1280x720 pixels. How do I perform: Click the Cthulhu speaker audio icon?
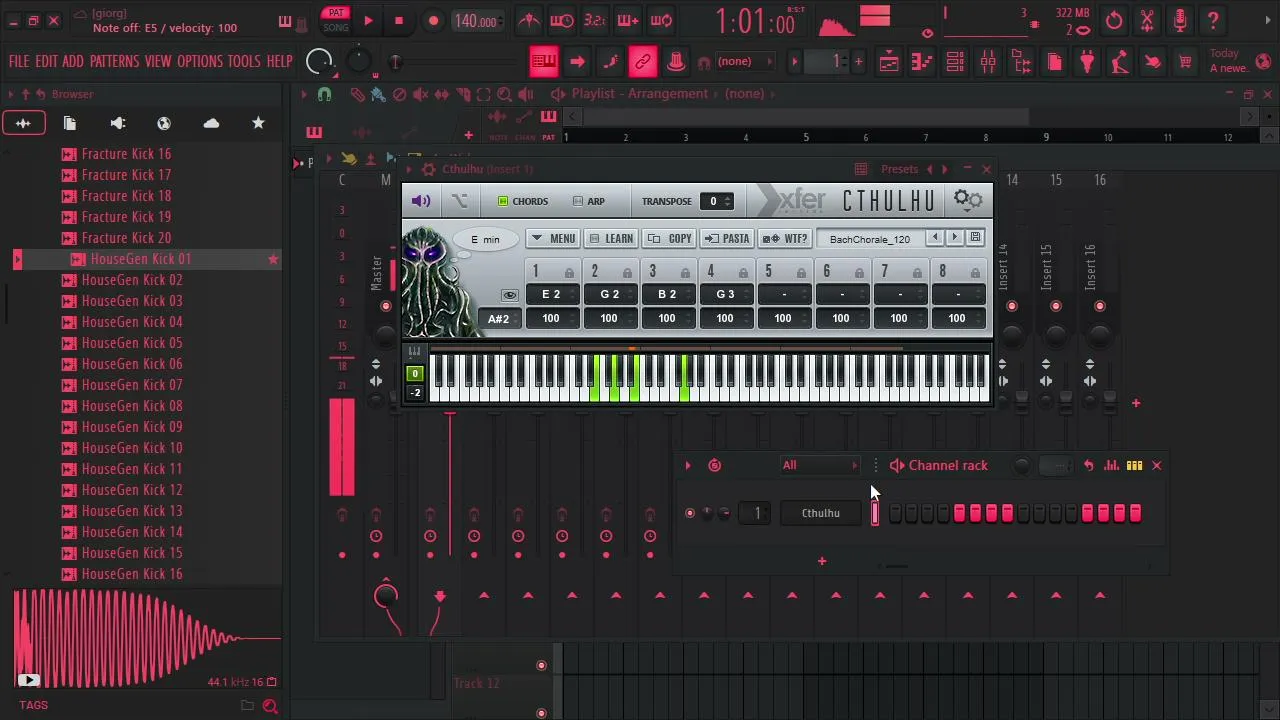point(421,201)
